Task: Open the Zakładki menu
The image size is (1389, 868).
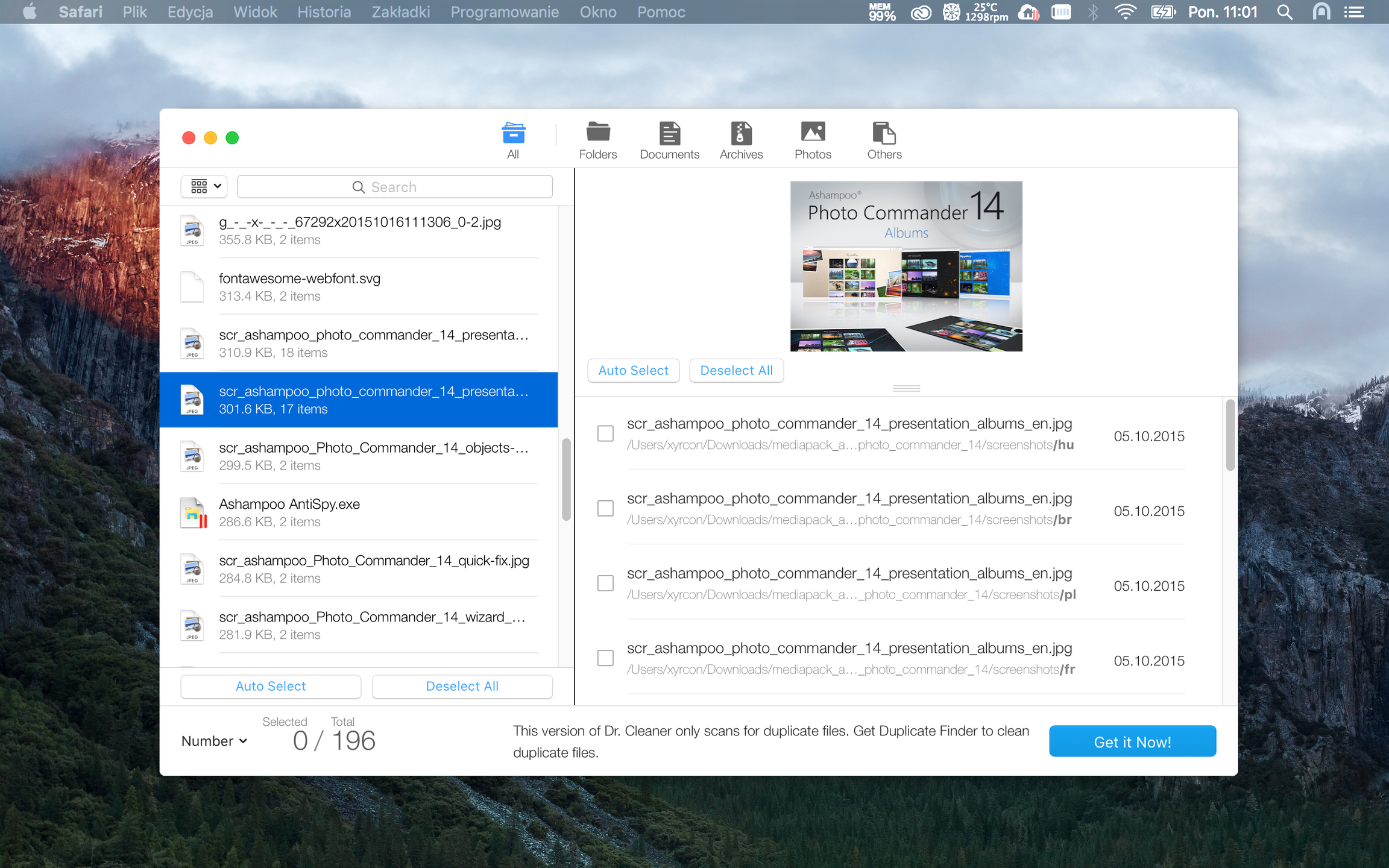Action: tap(401, 12)
